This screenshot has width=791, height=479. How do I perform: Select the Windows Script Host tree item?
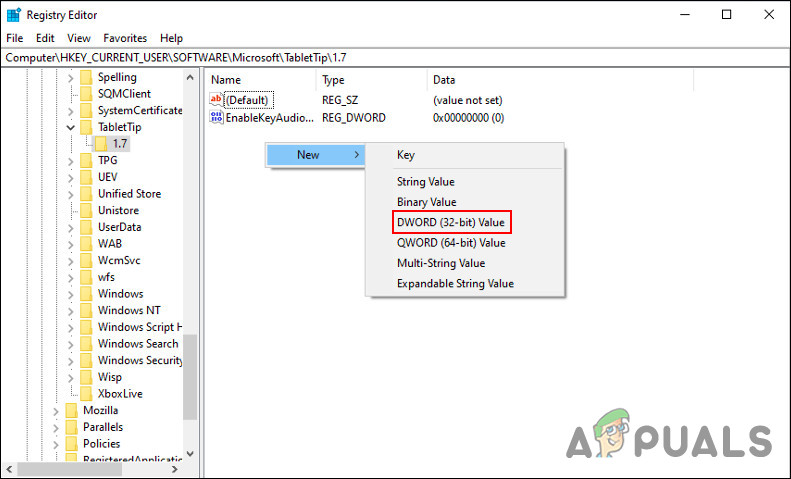coord(140,327)
